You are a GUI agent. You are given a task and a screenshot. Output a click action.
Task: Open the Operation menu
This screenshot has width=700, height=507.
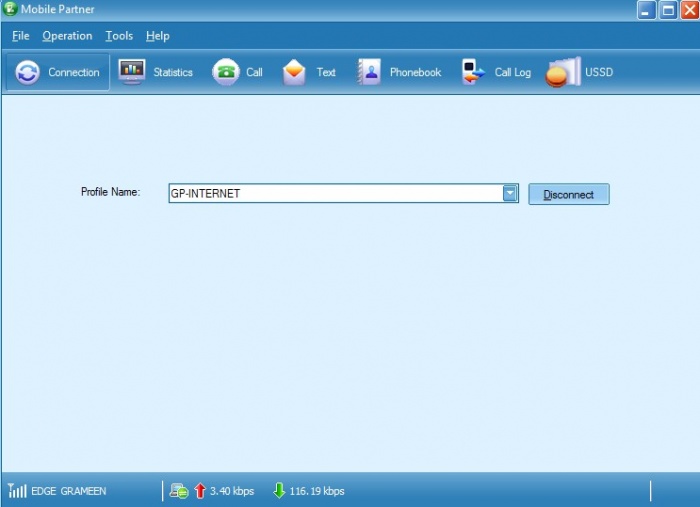67,36
